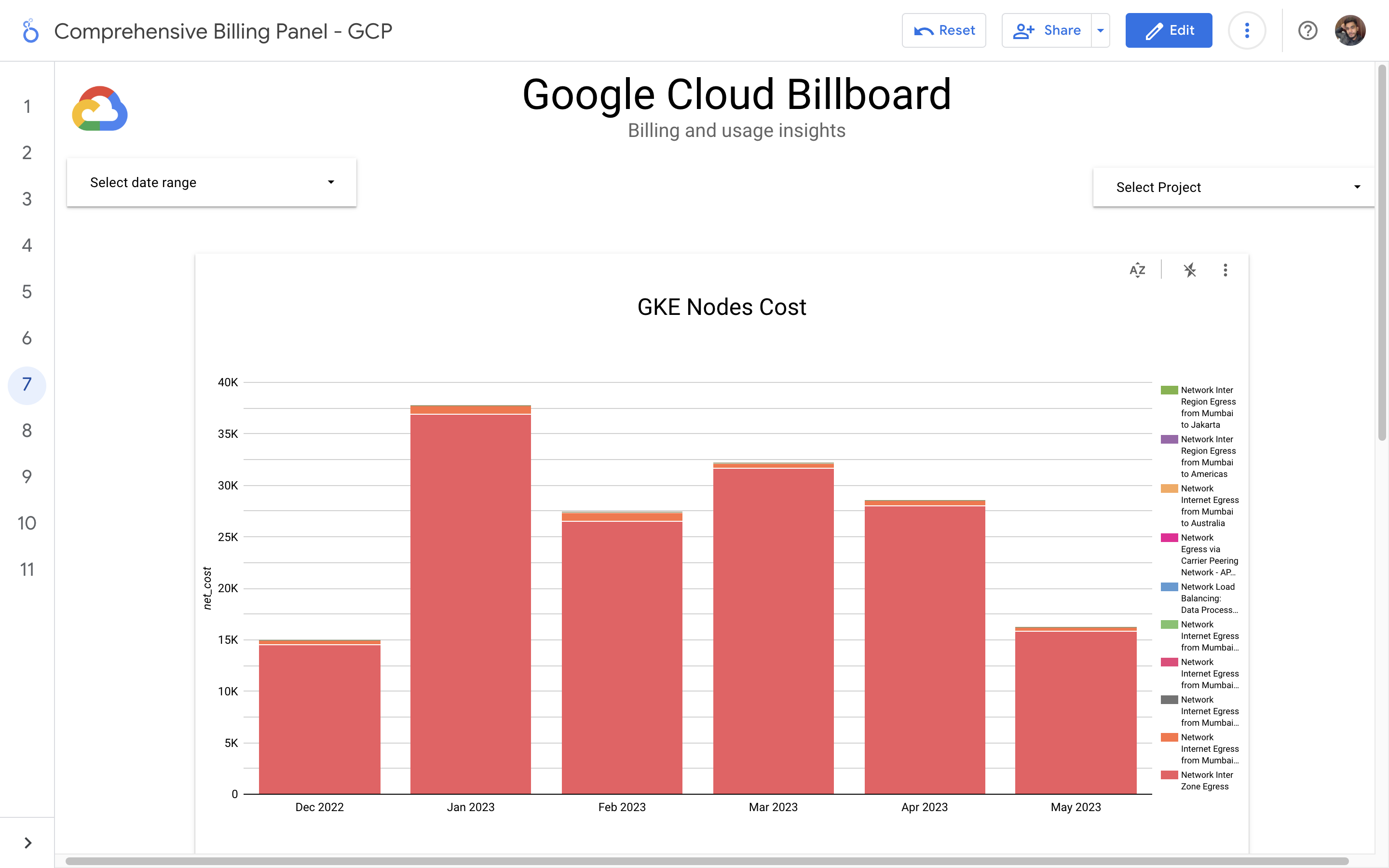
Task: Open the help question mark icon
Action: 1307,30
